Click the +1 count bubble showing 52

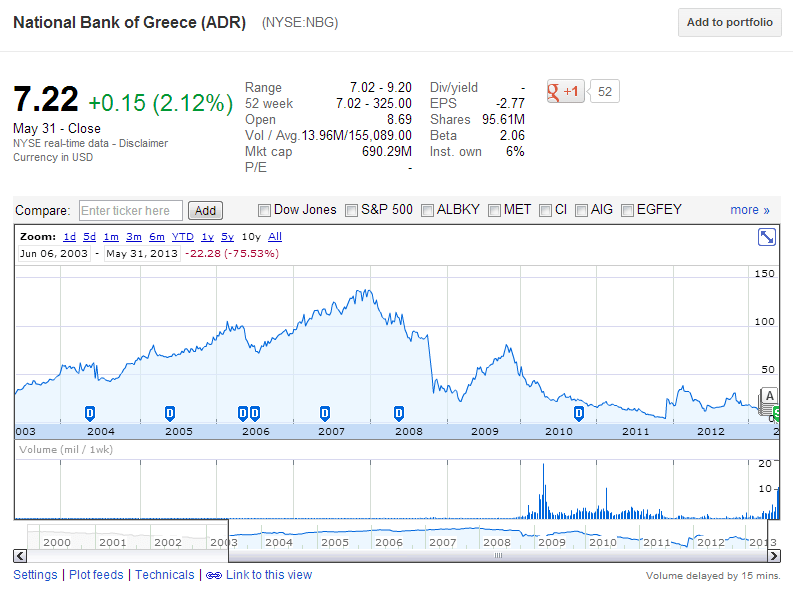pyautogui.click(x=604, y=92)
